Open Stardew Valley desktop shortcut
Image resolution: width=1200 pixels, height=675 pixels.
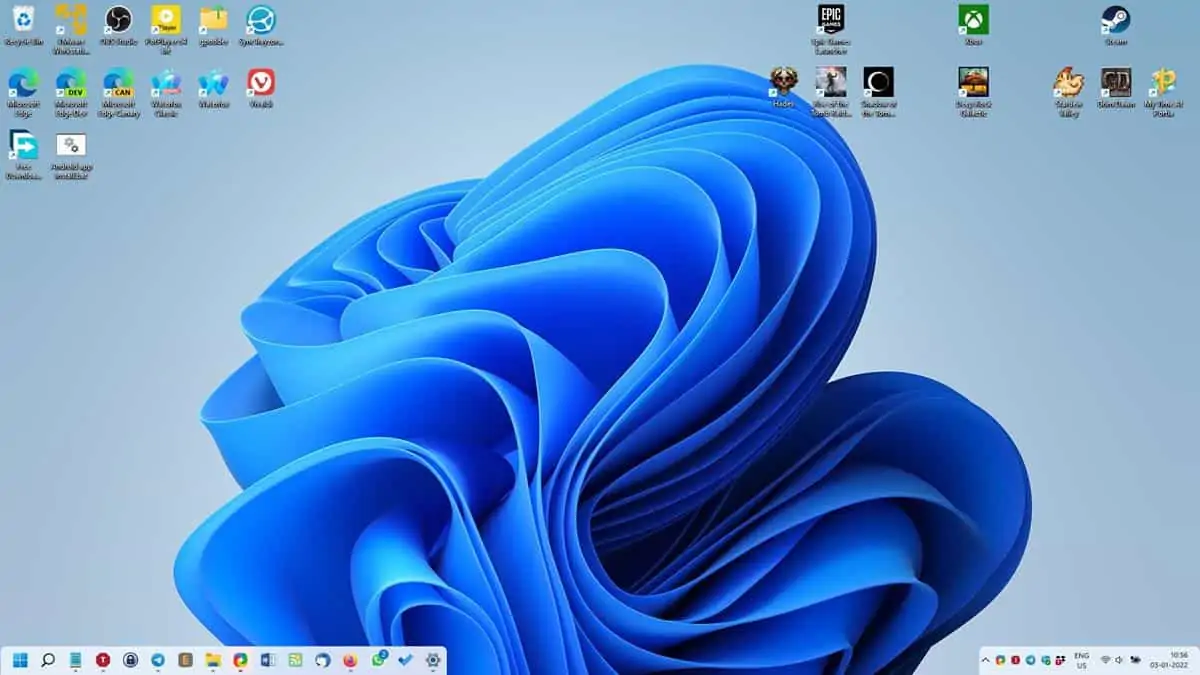[x=1068, y=82]
